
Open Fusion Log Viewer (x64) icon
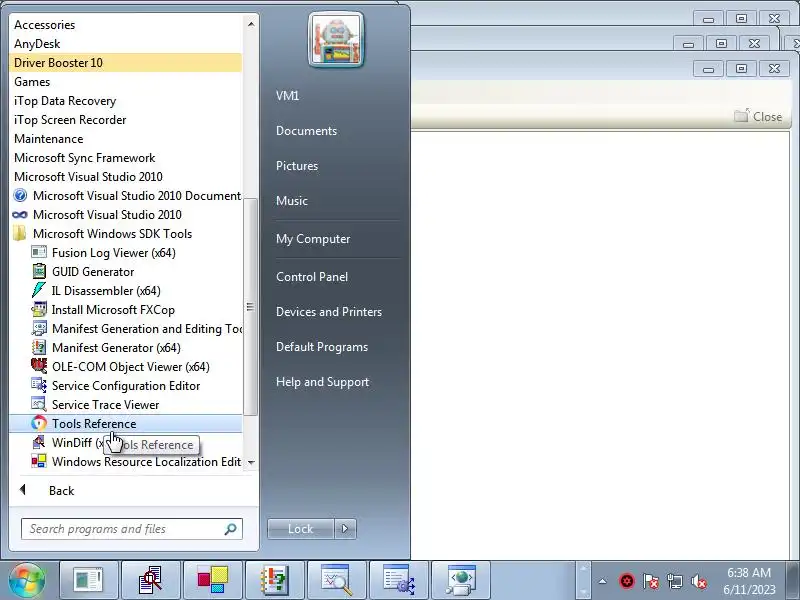[x=39, y=253]
